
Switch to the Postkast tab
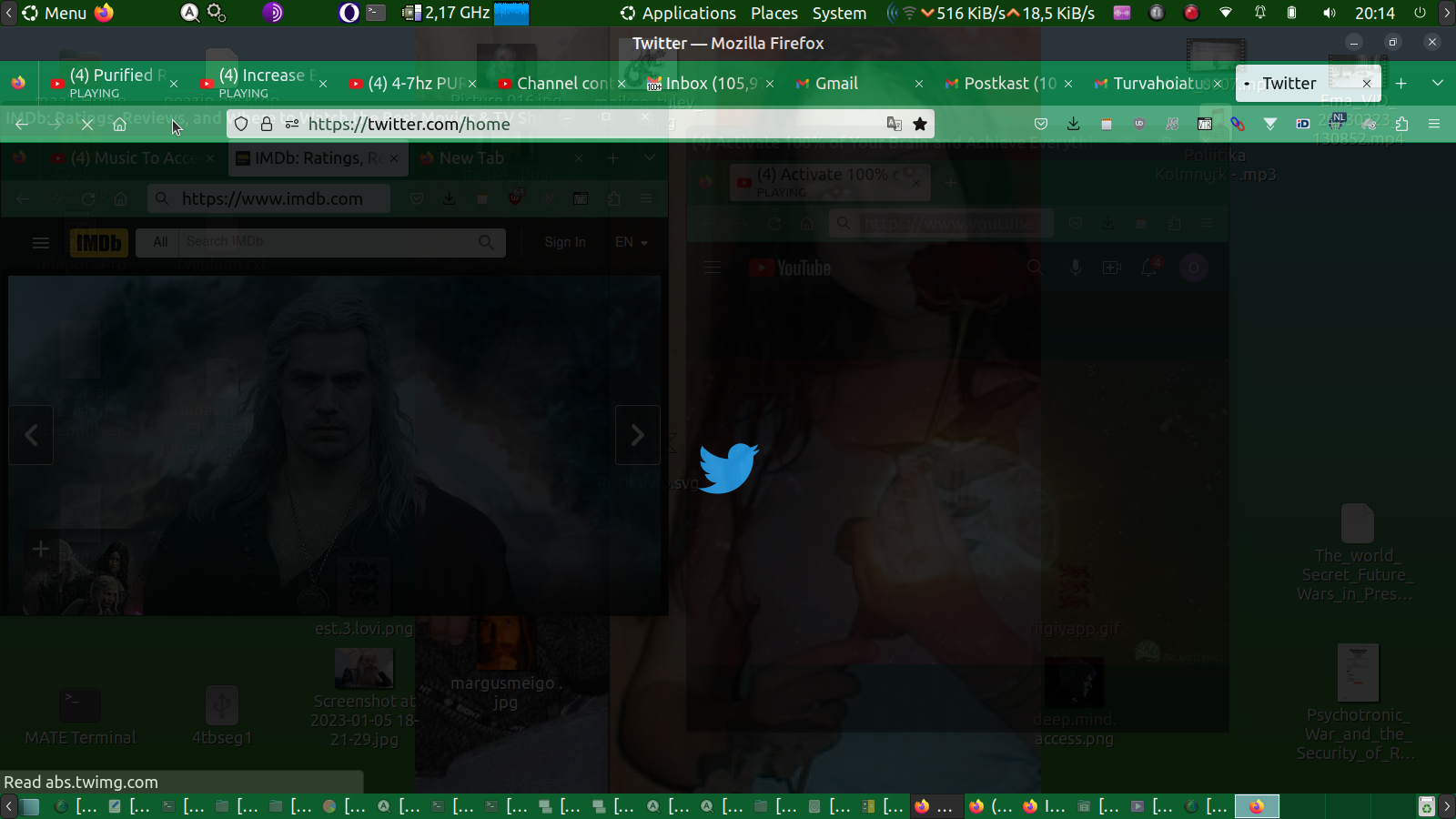(x=1009, y=83)
